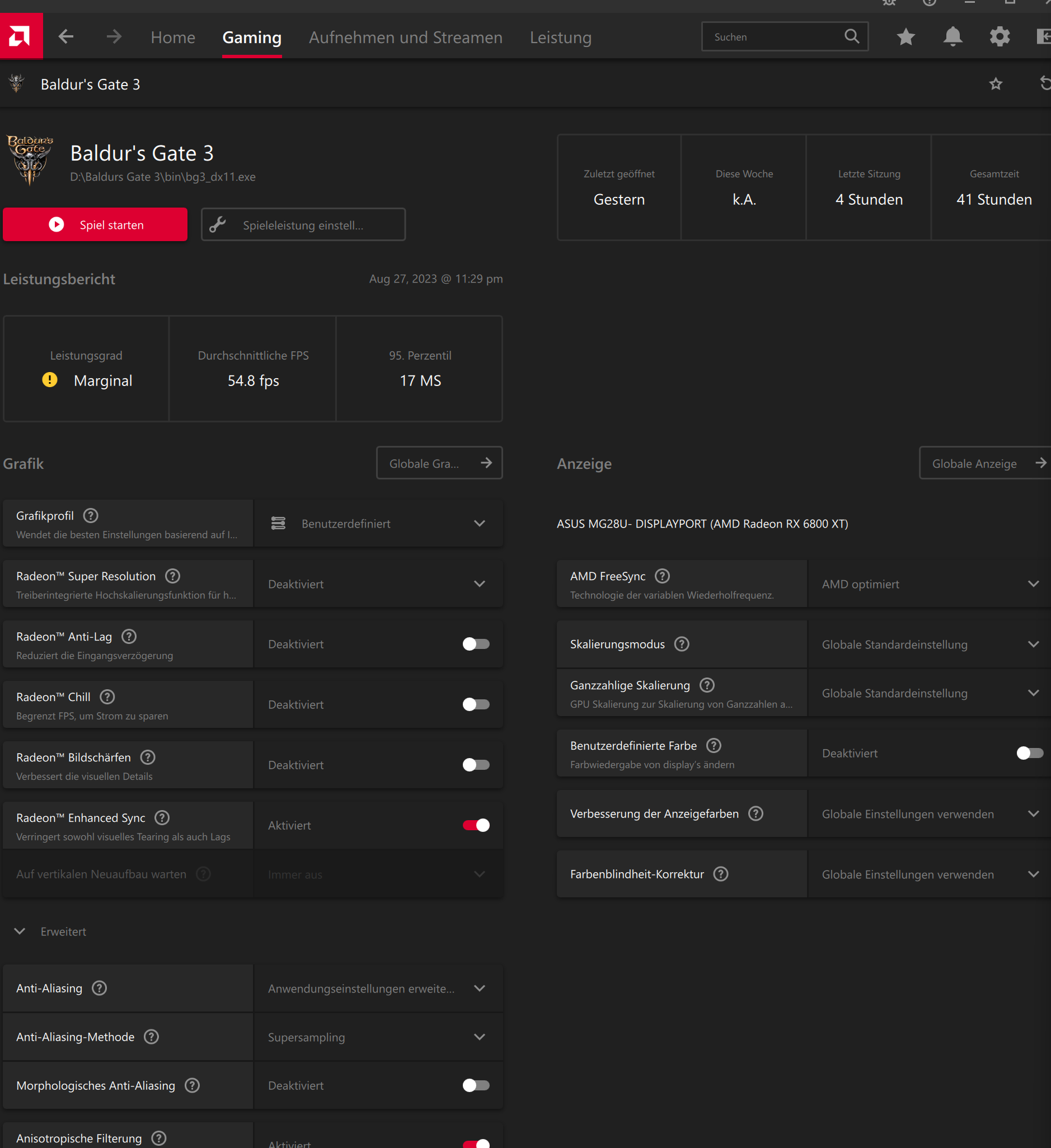Go back with the left arrow
1051x1148 pixels.
point(66,37)
